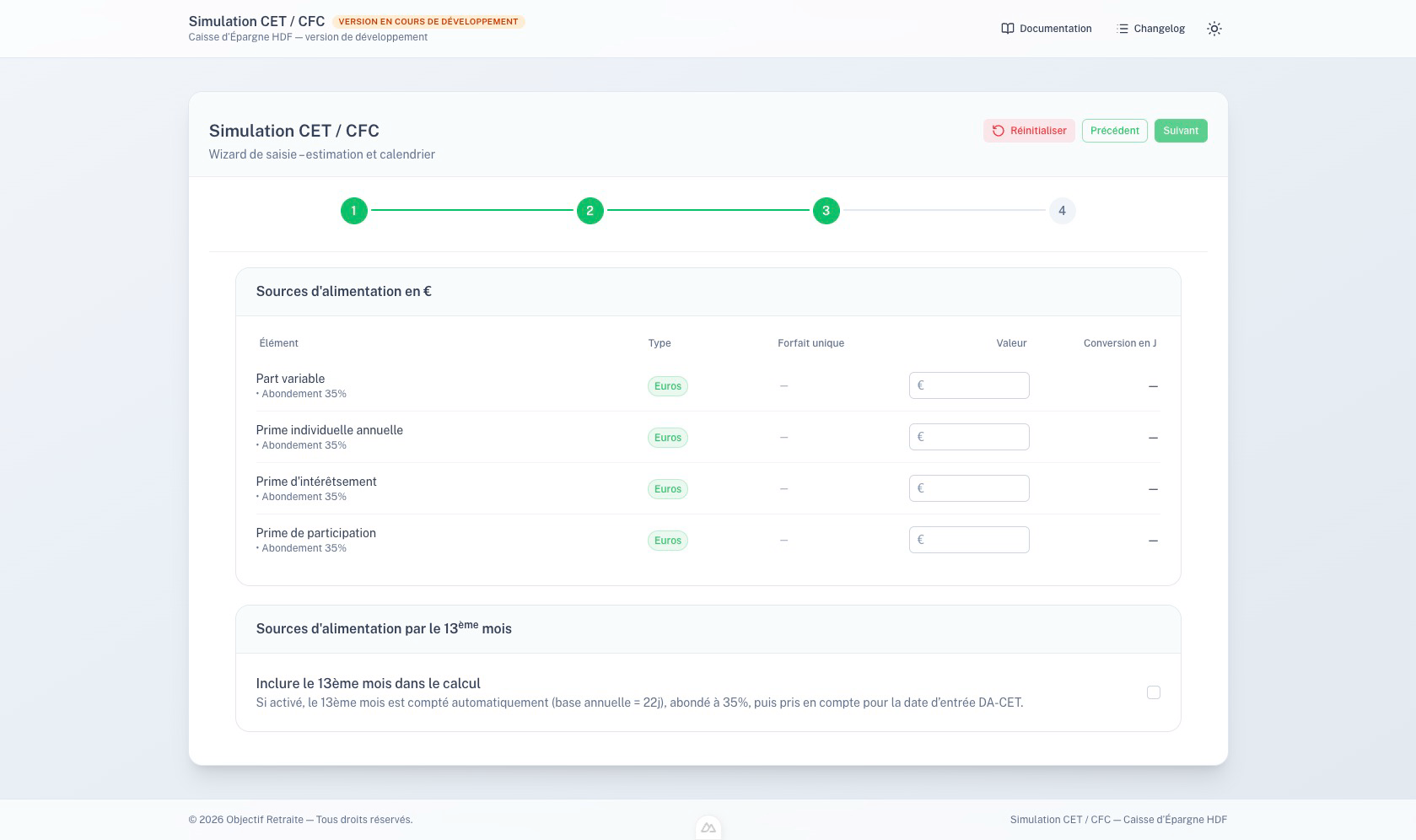Click the undo arrow on Réinitialiser
Image resolution: width=1416 pixels, height=840 pixels.
coord(998,131)
